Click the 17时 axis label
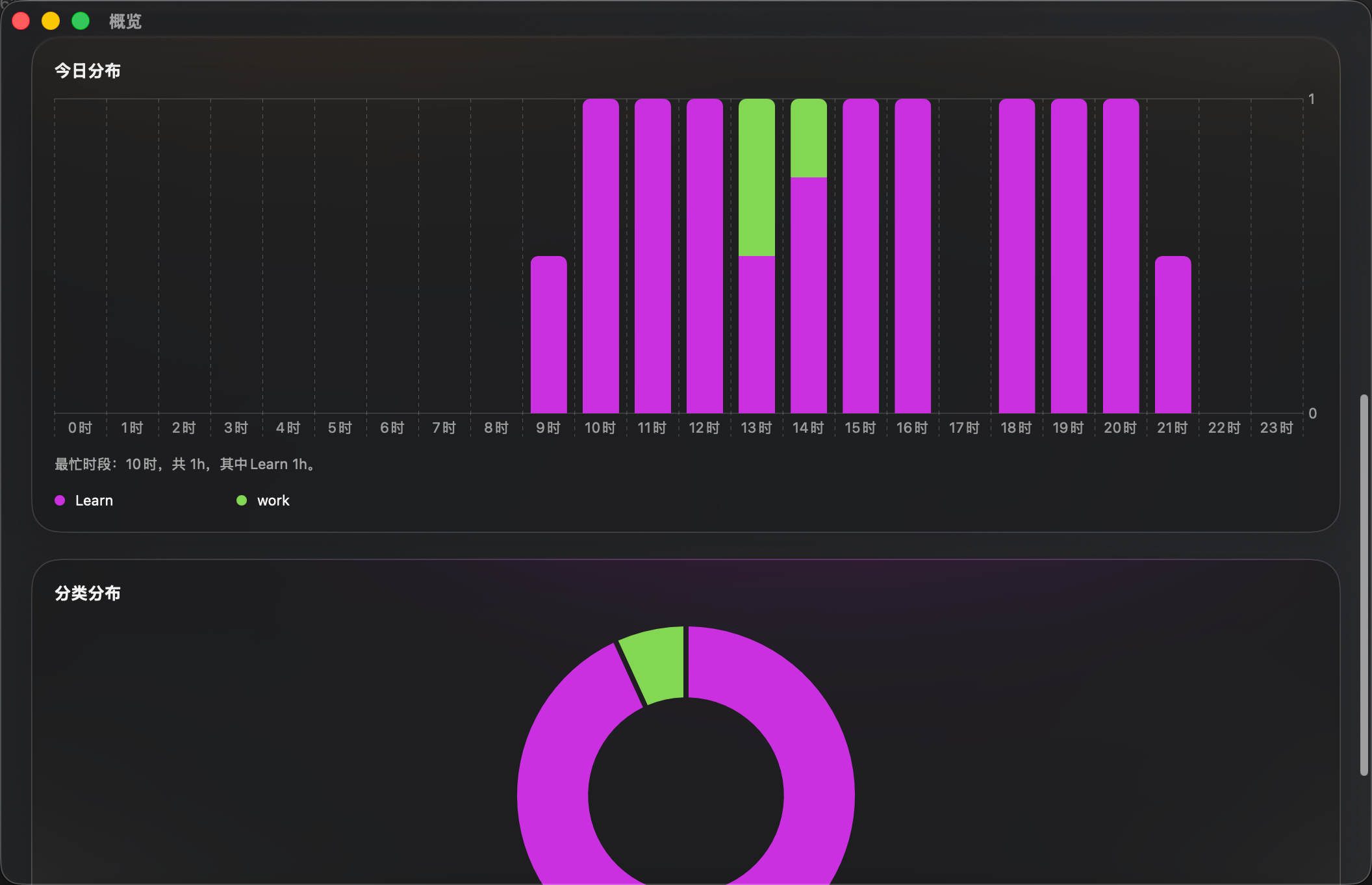The image size is (1372, 885). point(965,428)
